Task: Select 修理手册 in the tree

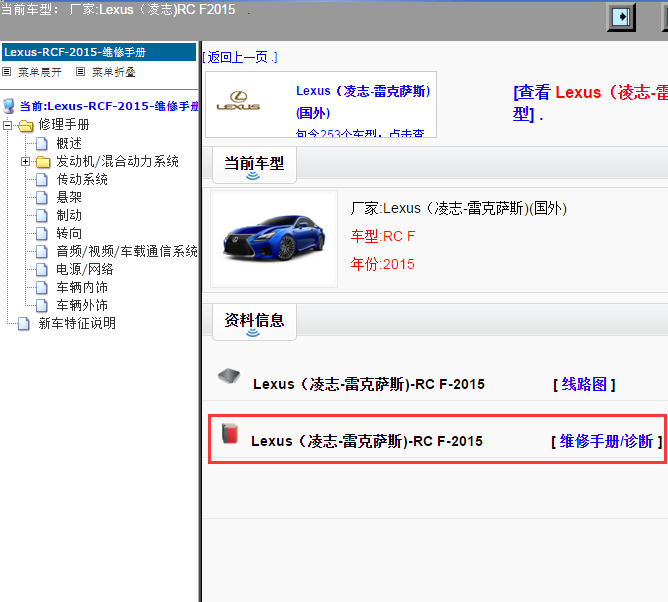Action: 64,124
